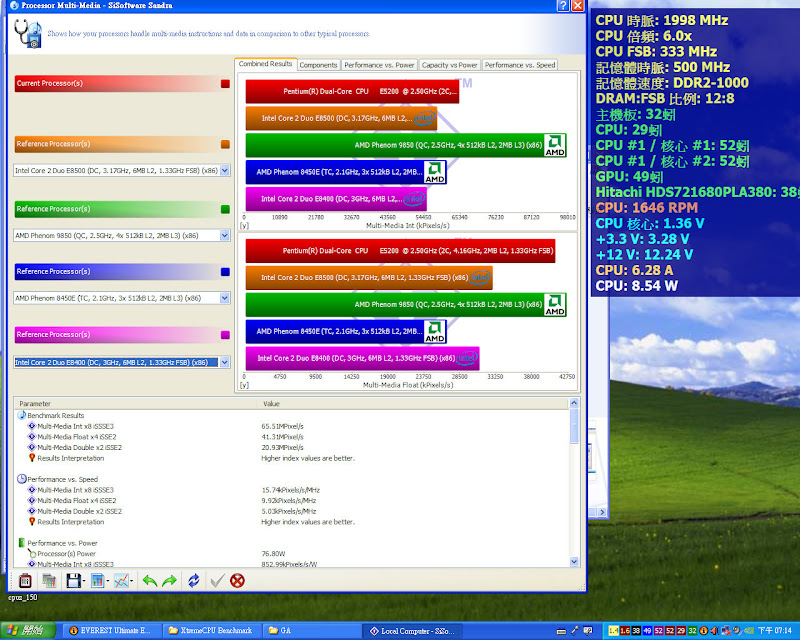Click the green Back arrow icon
The image size is (800, 640).
click(149, 581)
